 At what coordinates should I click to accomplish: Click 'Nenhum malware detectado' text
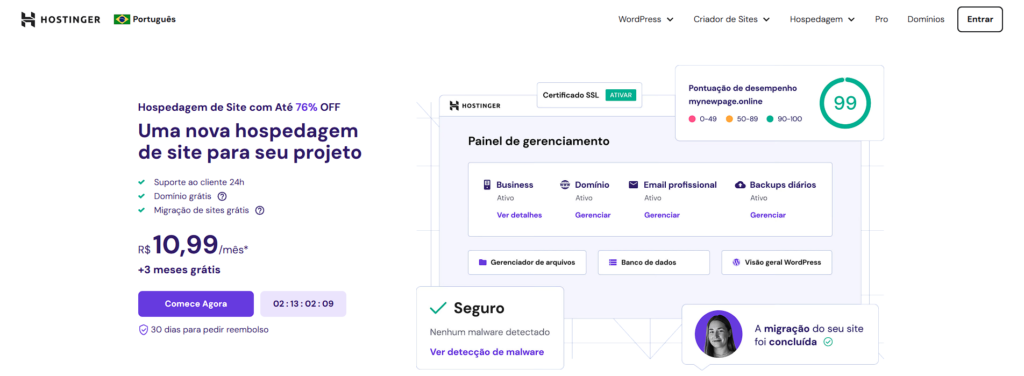(490, 332)
